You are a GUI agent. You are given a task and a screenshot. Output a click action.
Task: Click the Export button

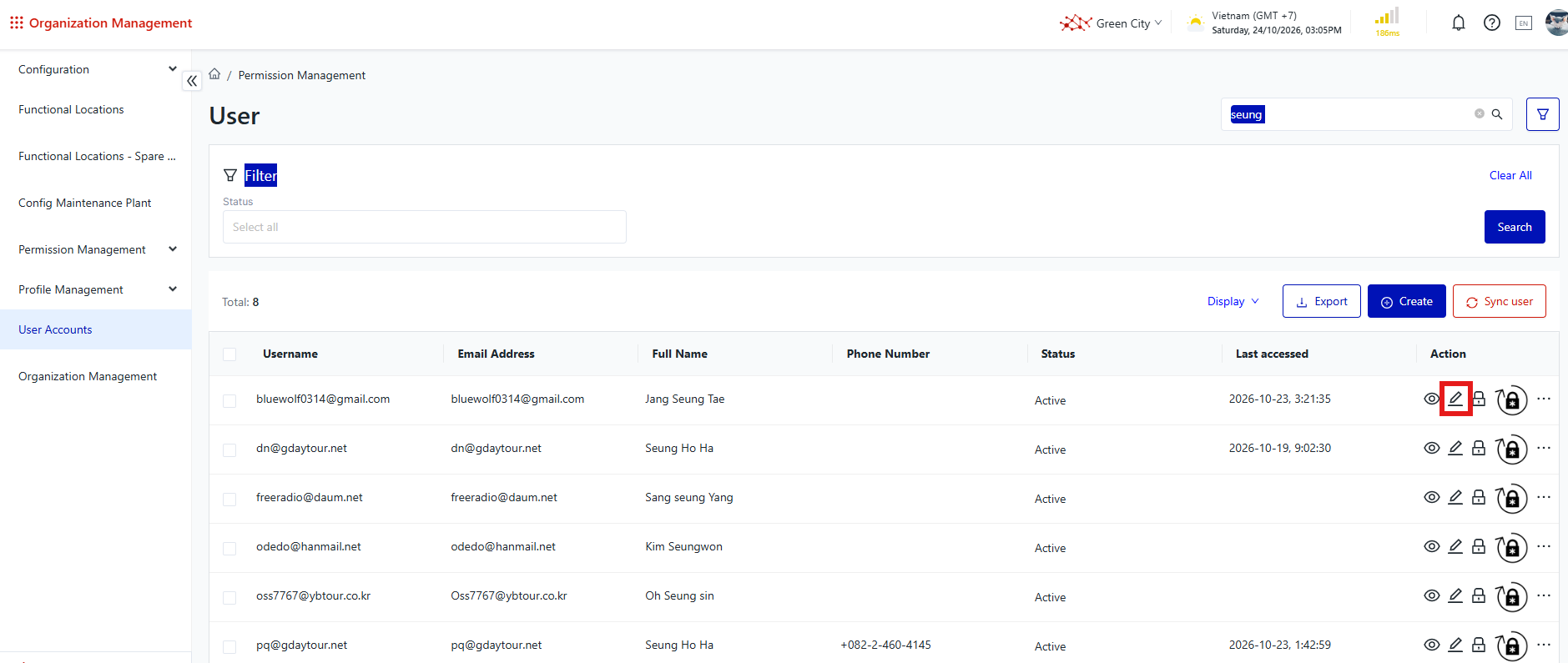pos(1322,301)
